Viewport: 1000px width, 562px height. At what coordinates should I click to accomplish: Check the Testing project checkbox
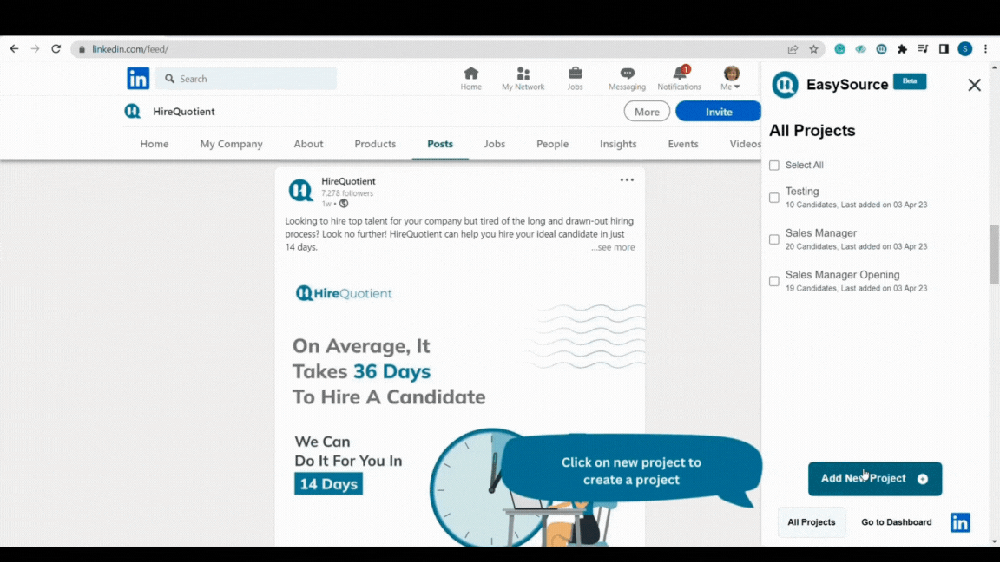[x=774, y=198]
